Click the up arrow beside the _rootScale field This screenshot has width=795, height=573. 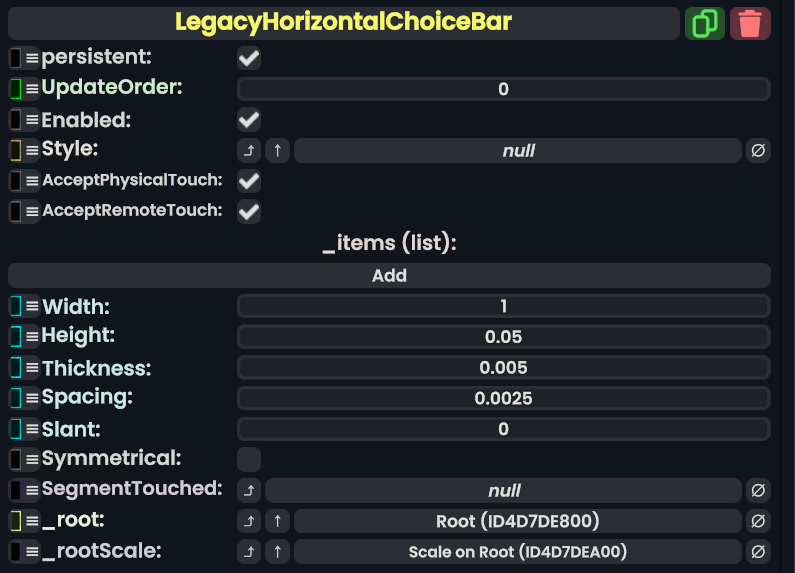point(277,552)
